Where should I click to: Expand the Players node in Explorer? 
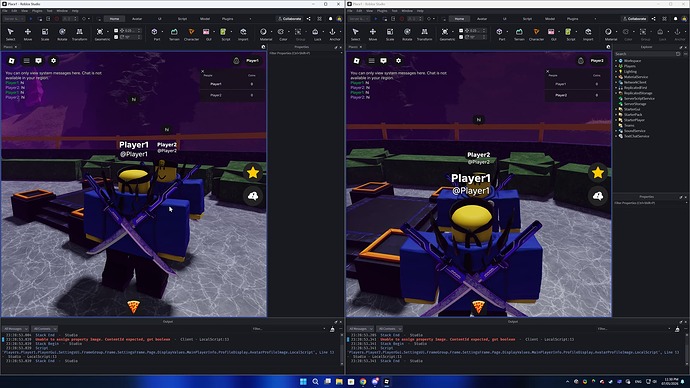pos(616,66)
